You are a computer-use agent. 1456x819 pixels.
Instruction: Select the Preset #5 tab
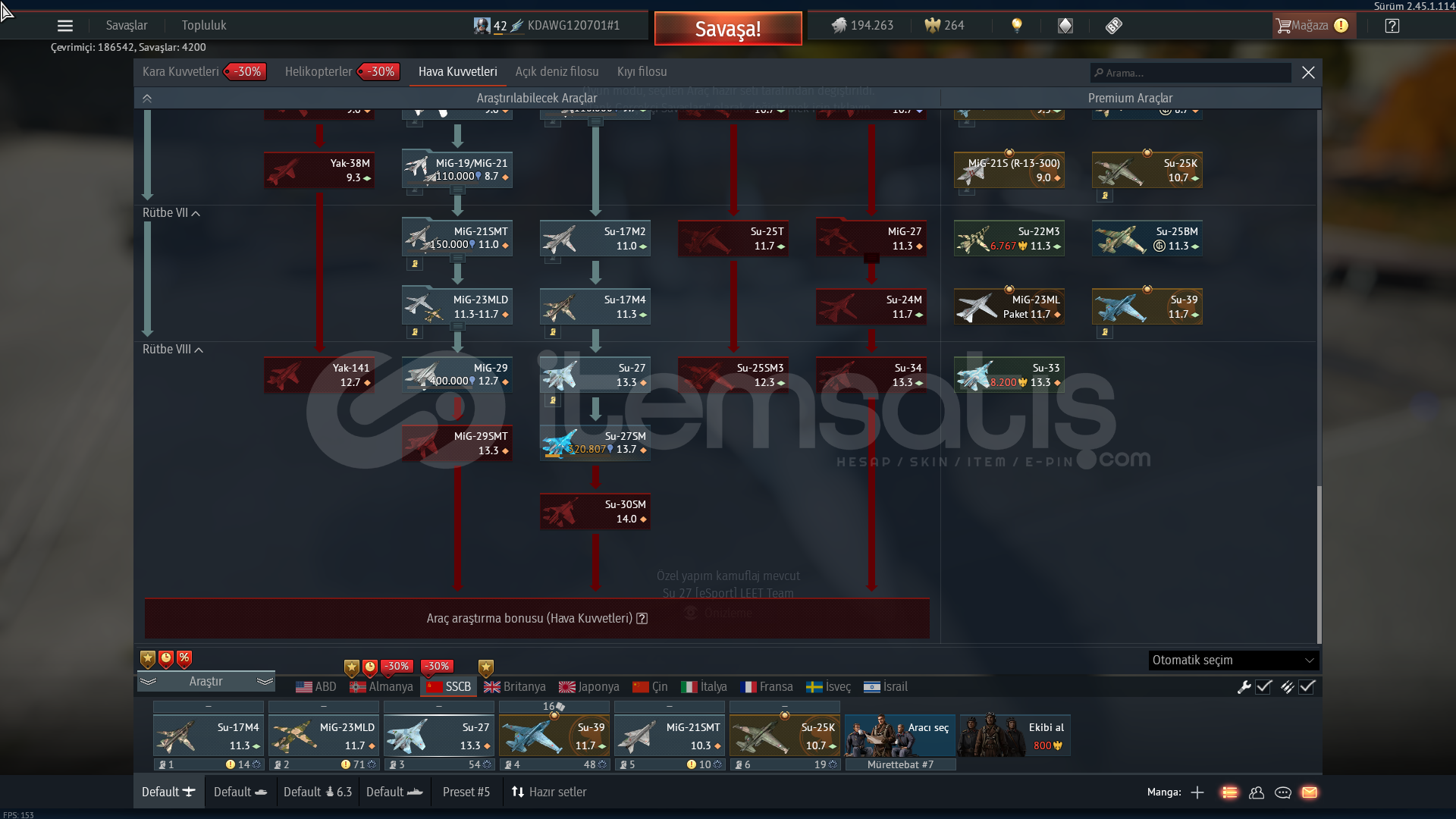click(x=466, y=792)
